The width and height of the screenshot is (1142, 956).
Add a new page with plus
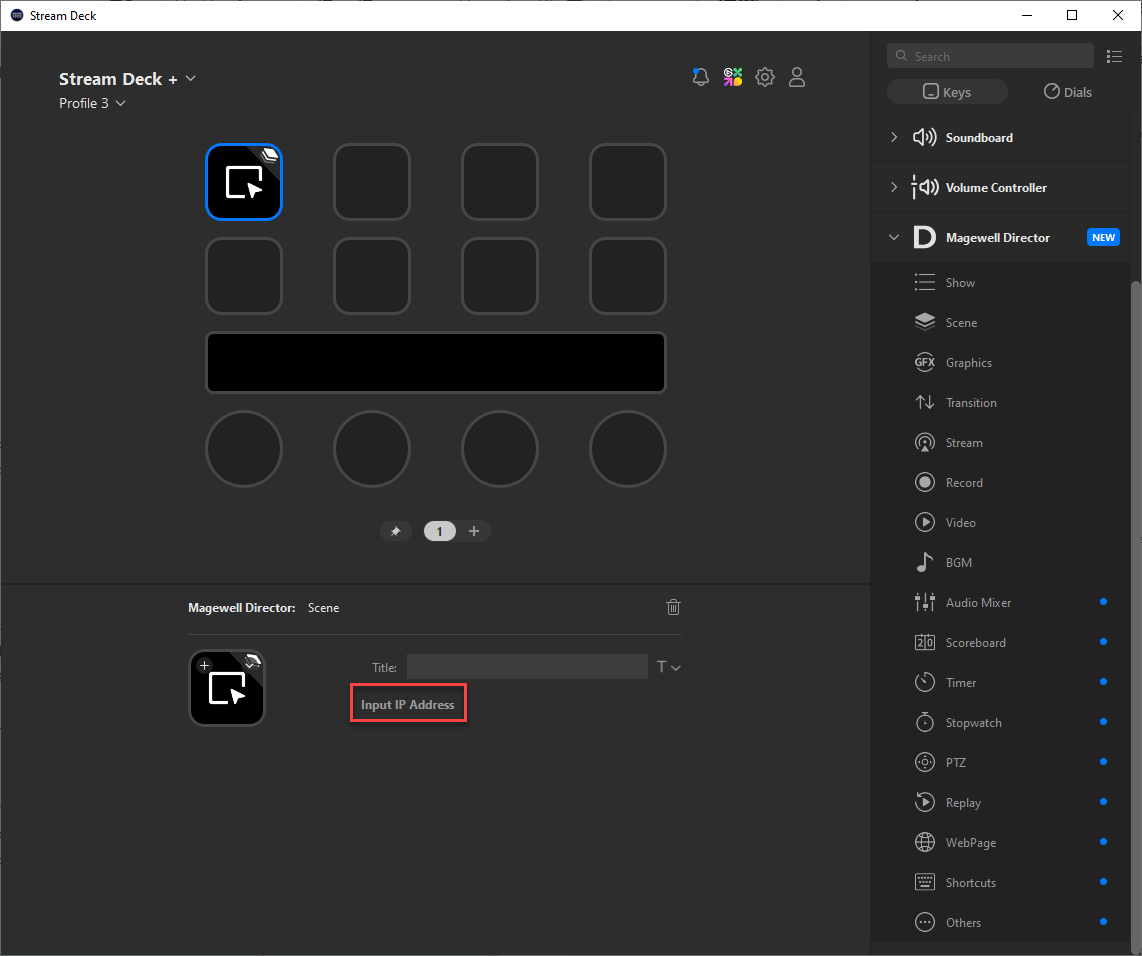pyautogui.click(x=474, y=532)
